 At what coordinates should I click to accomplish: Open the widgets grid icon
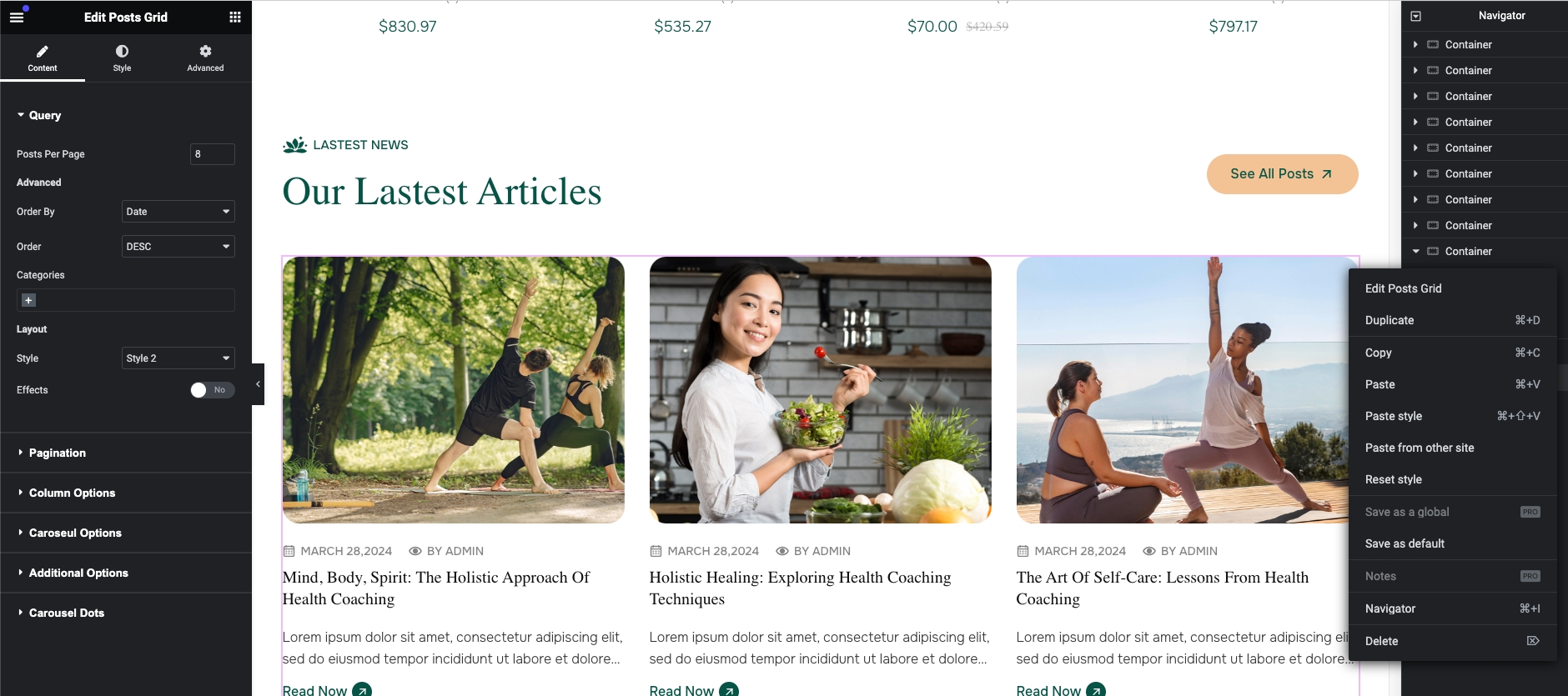[x=235, y=17]
